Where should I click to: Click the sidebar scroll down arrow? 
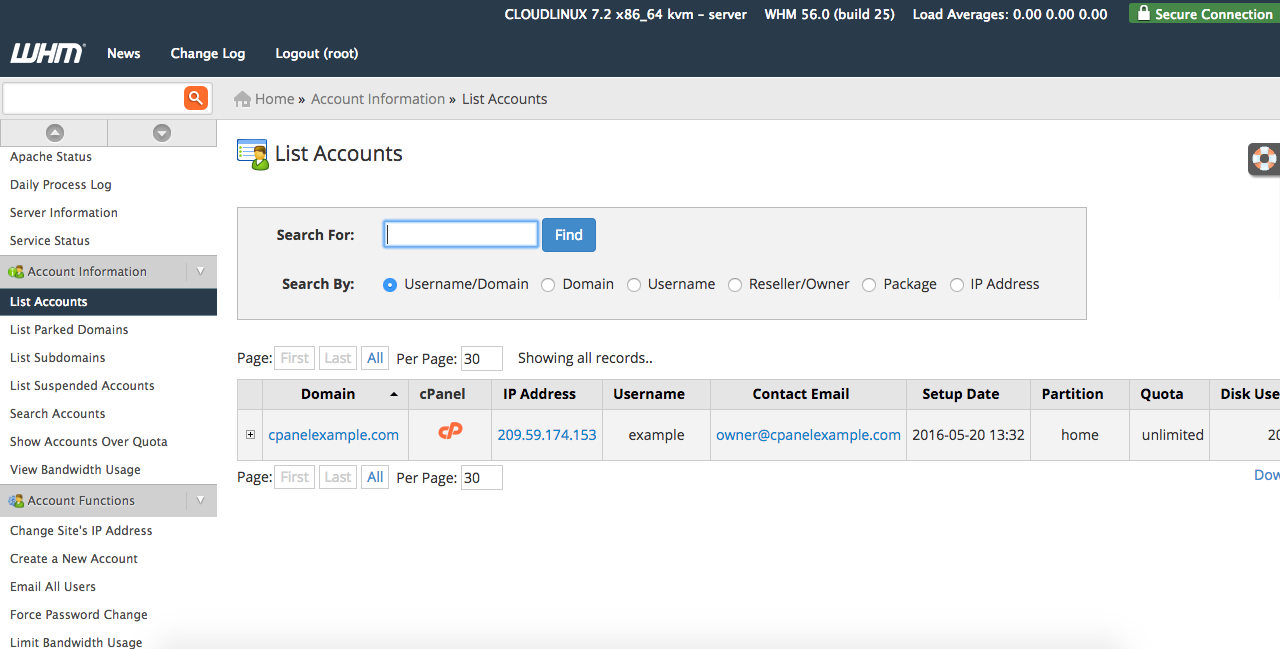(162, 133)
